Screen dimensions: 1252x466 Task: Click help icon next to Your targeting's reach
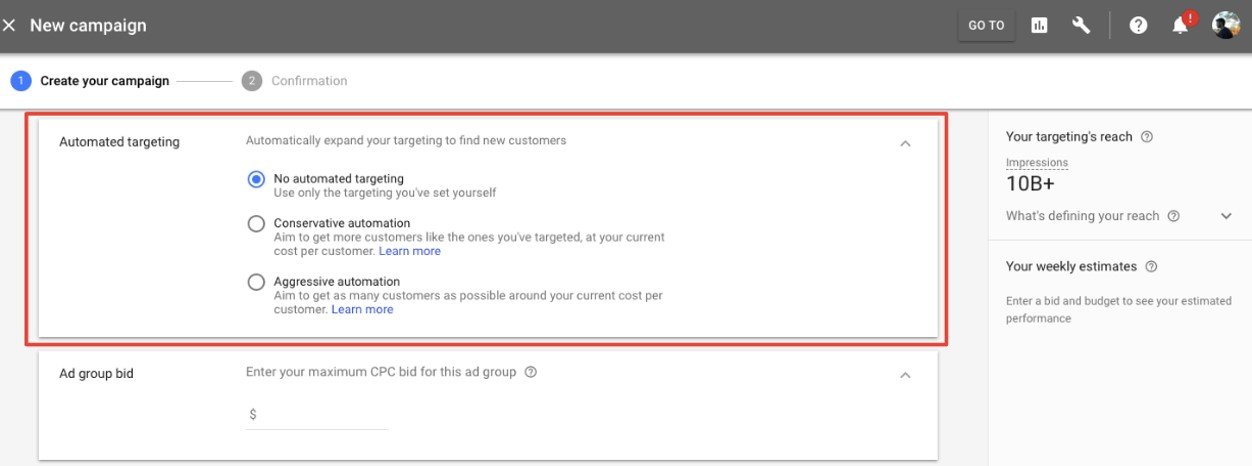tap(1147, 137)
